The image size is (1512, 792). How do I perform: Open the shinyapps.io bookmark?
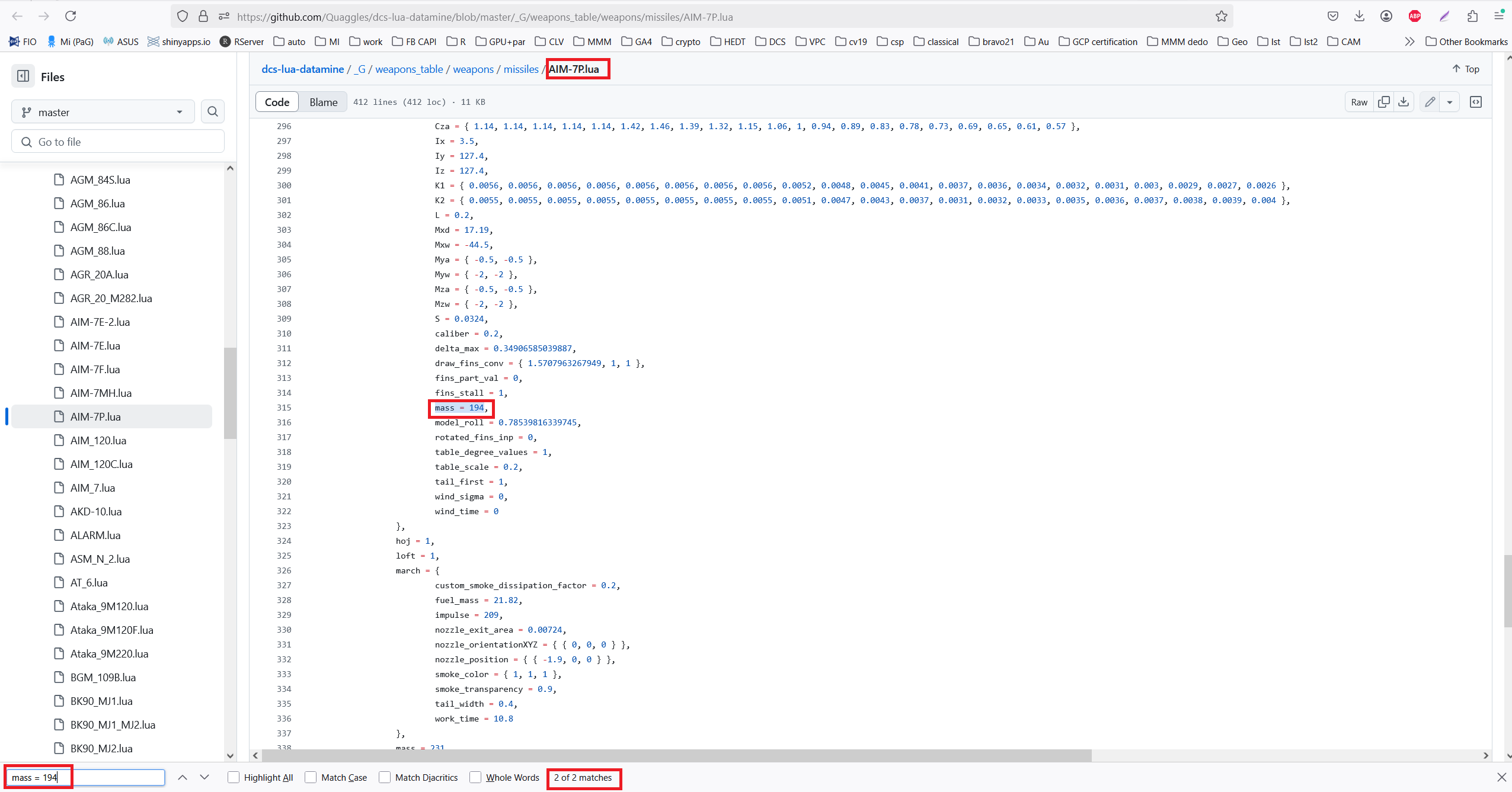[x=178, y=41]
